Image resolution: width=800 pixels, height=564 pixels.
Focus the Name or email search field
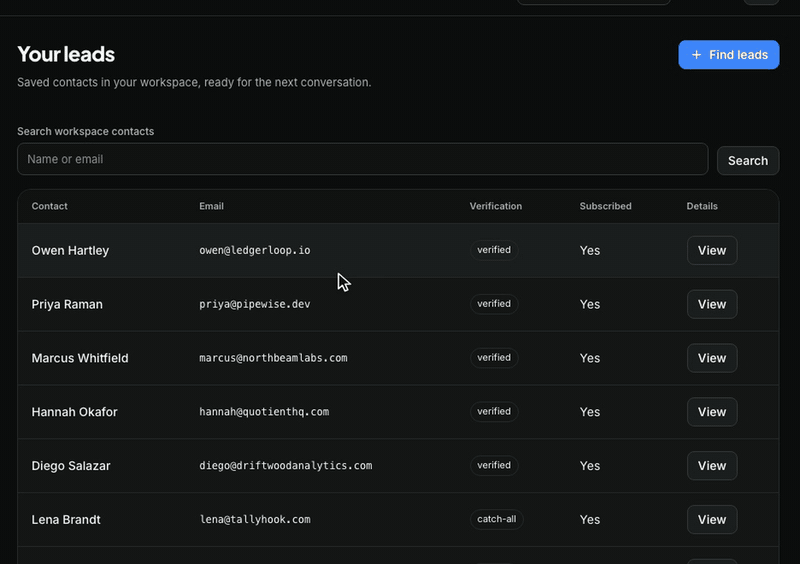(363, 159)
